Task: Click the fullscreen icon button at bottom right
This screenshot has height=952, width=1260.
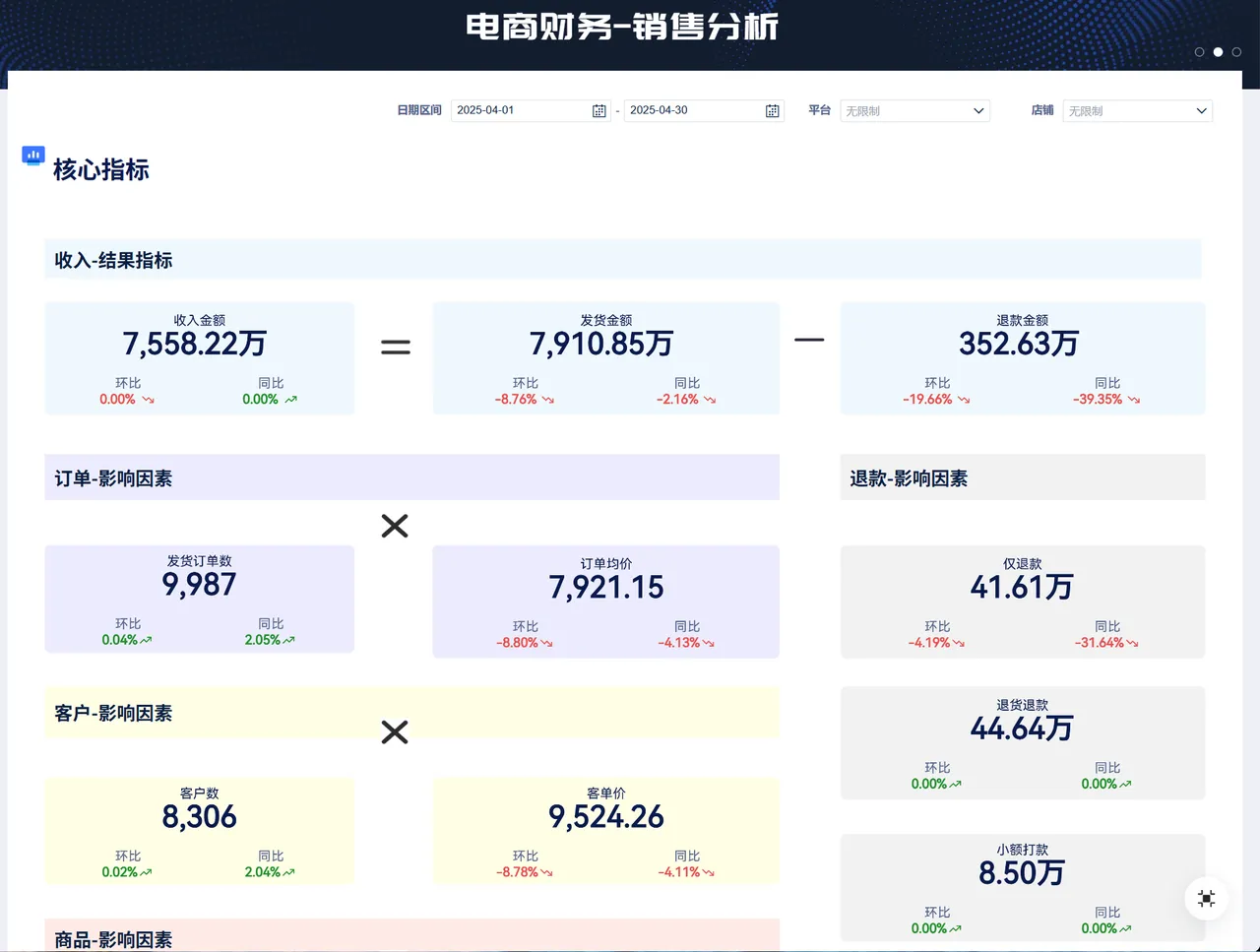Action: point(1206,898)
